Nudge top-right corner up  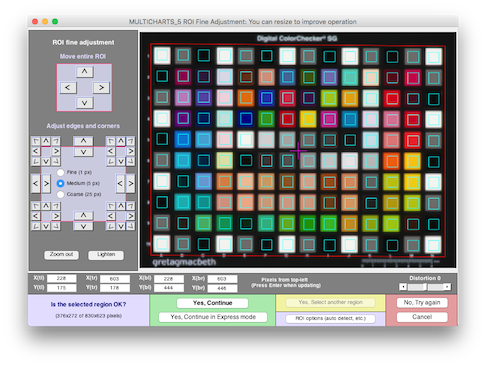[121, 141]
